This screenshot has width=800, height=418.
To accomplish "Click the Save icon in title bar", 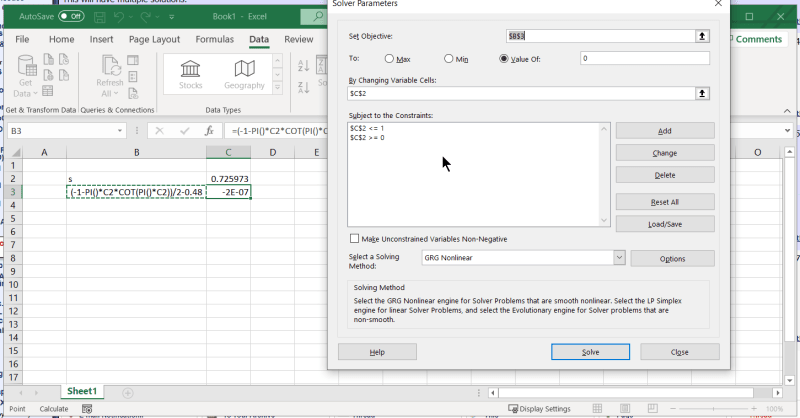I will [x=100, y=17].
